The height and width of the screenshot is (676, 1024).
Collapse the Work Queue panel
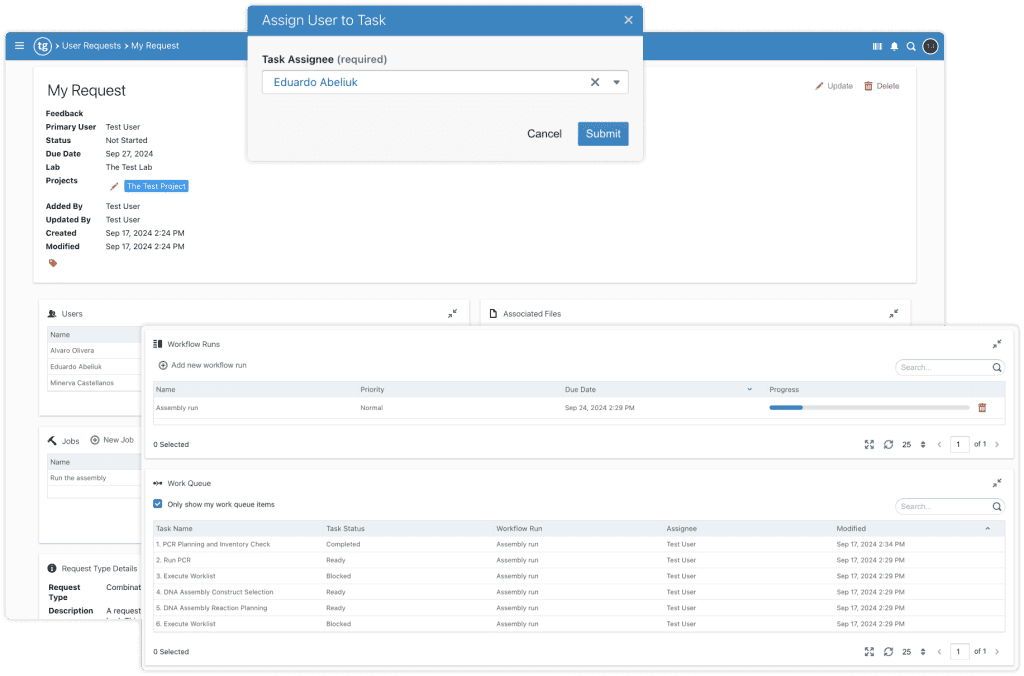point(996,482)
